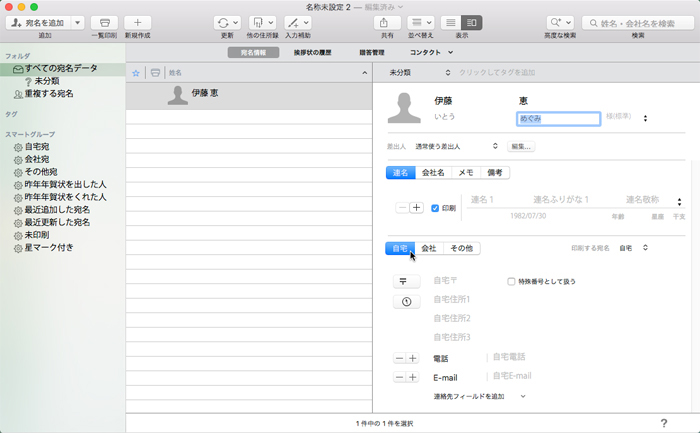700x433 pixels.
Task: Click the 一覧印刷 print list icon
Action: click(x=104, y=22)
